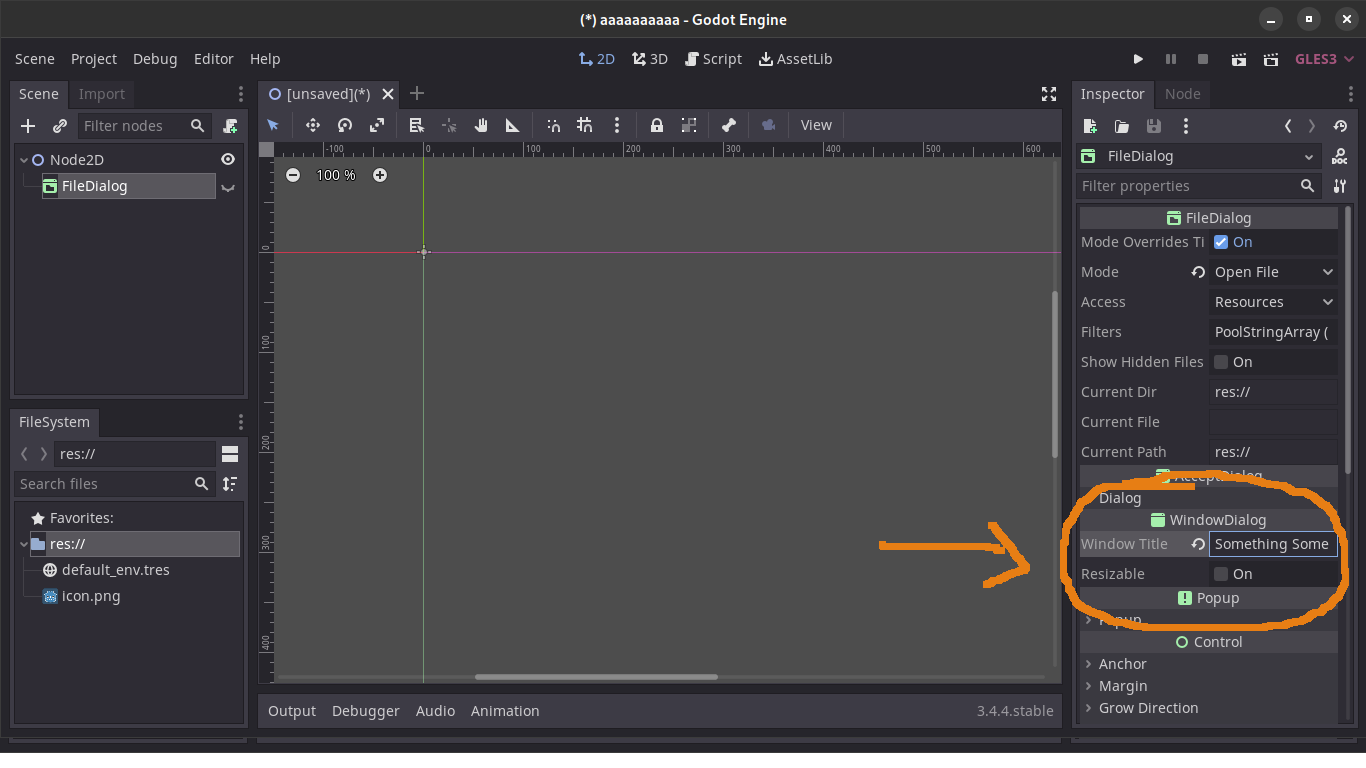
Task: Open the Help menu
Action: coord(265,59)
